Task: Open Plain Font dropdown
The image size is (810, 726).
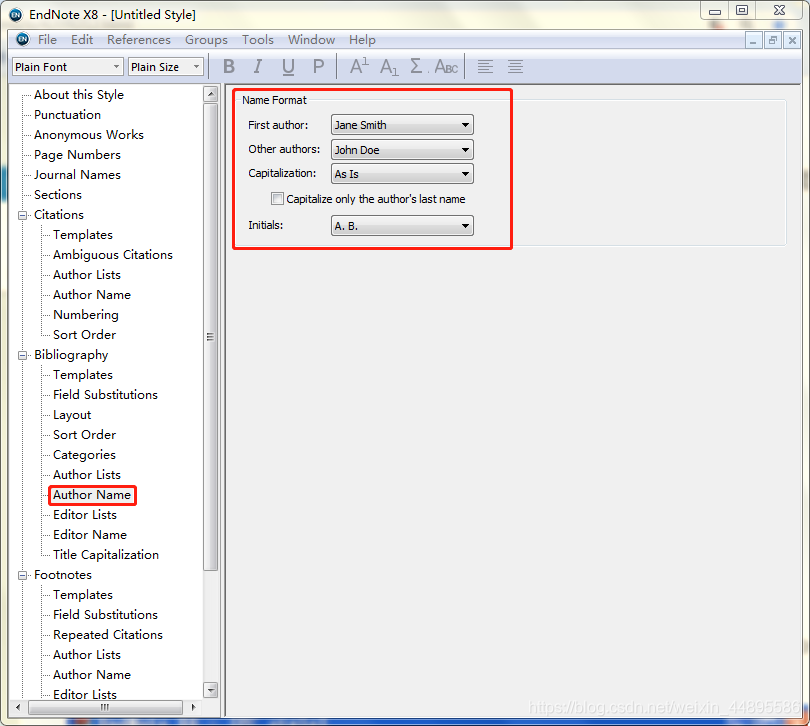Action: [68, 67]
